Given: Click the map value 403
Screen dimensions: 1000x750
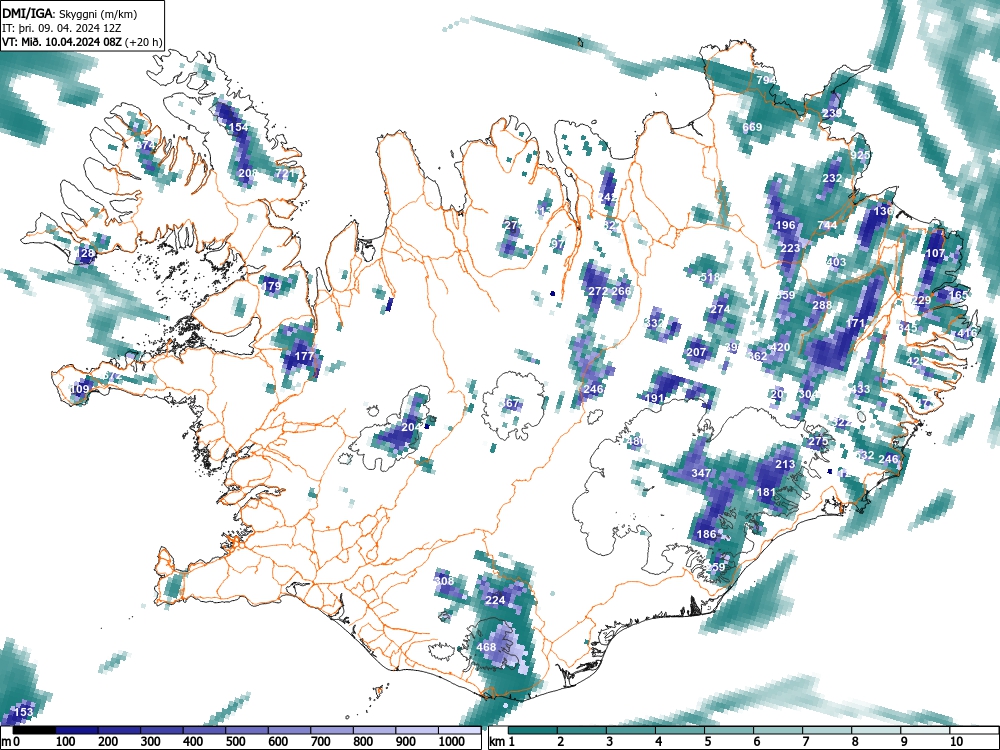Looking at the screenshot, I should click(x=836, y=261).
